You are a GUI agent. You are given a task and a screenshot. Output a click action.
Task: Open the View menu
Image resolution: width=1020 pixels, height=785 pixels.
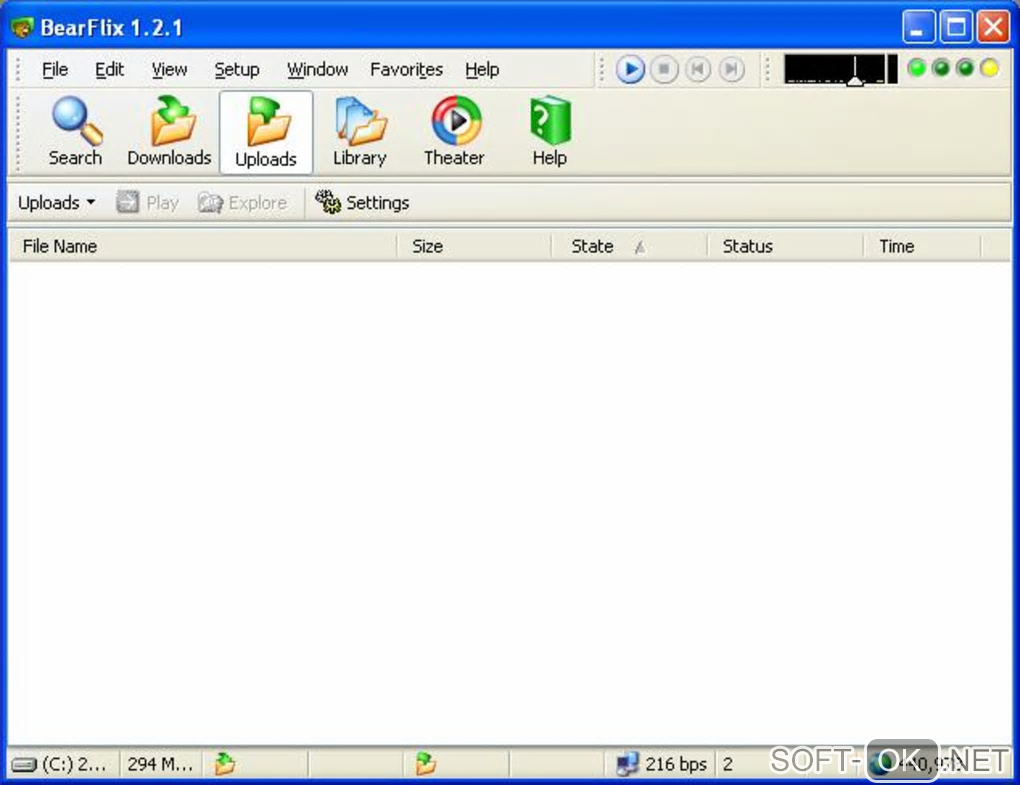click(x=169, y=69)
